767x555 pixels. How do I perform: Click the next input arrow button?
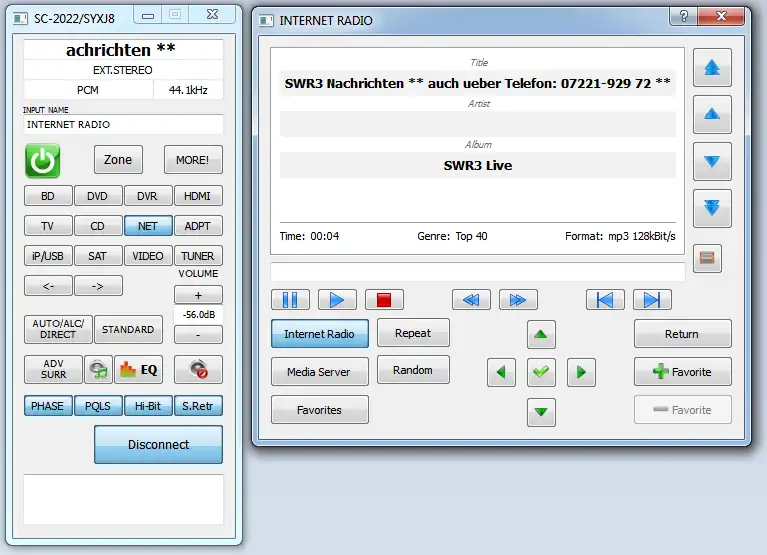coord(98,286)
